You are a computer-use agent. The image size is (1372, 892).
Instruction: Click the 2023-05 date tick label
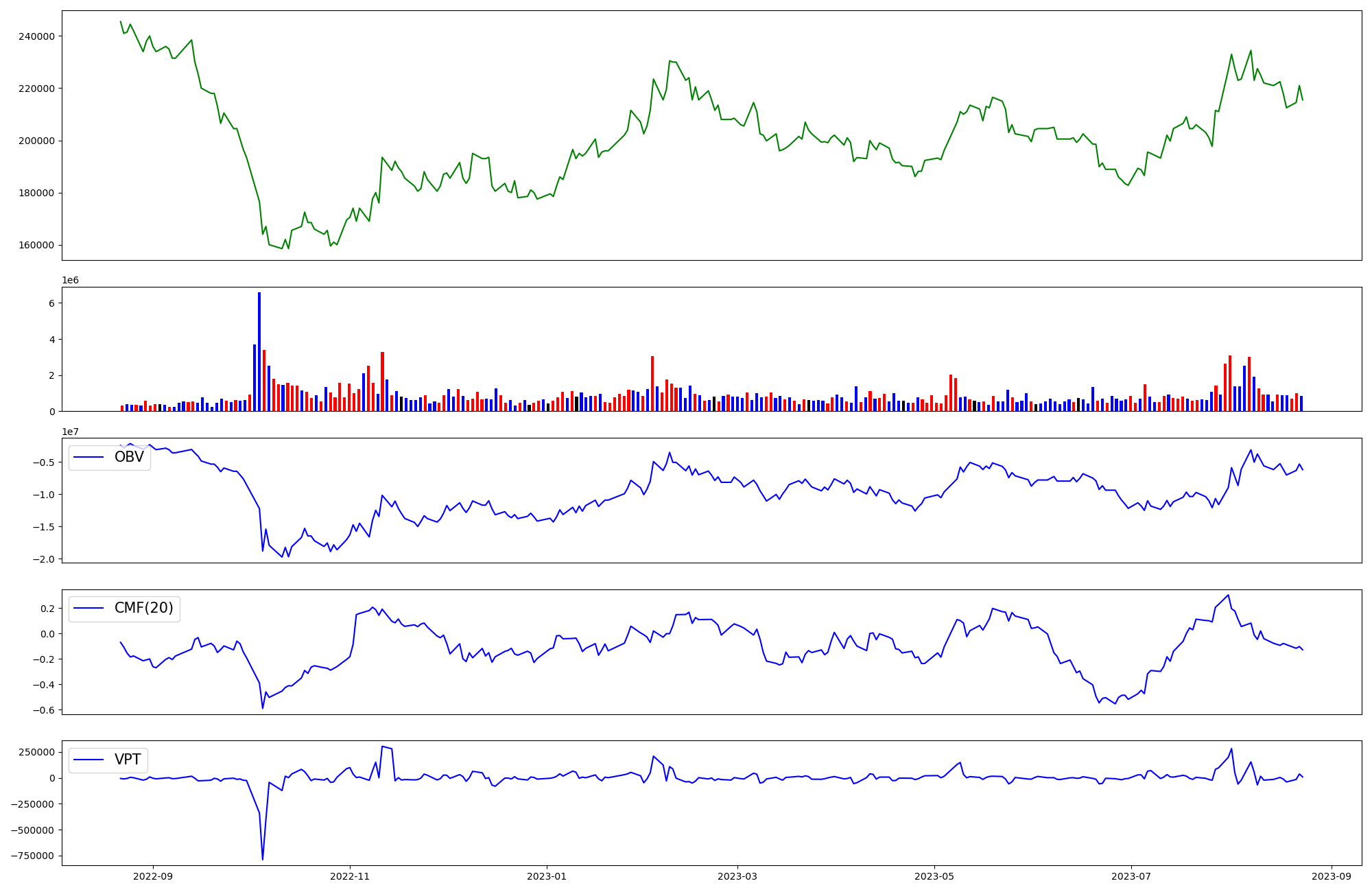pos(934,876)
